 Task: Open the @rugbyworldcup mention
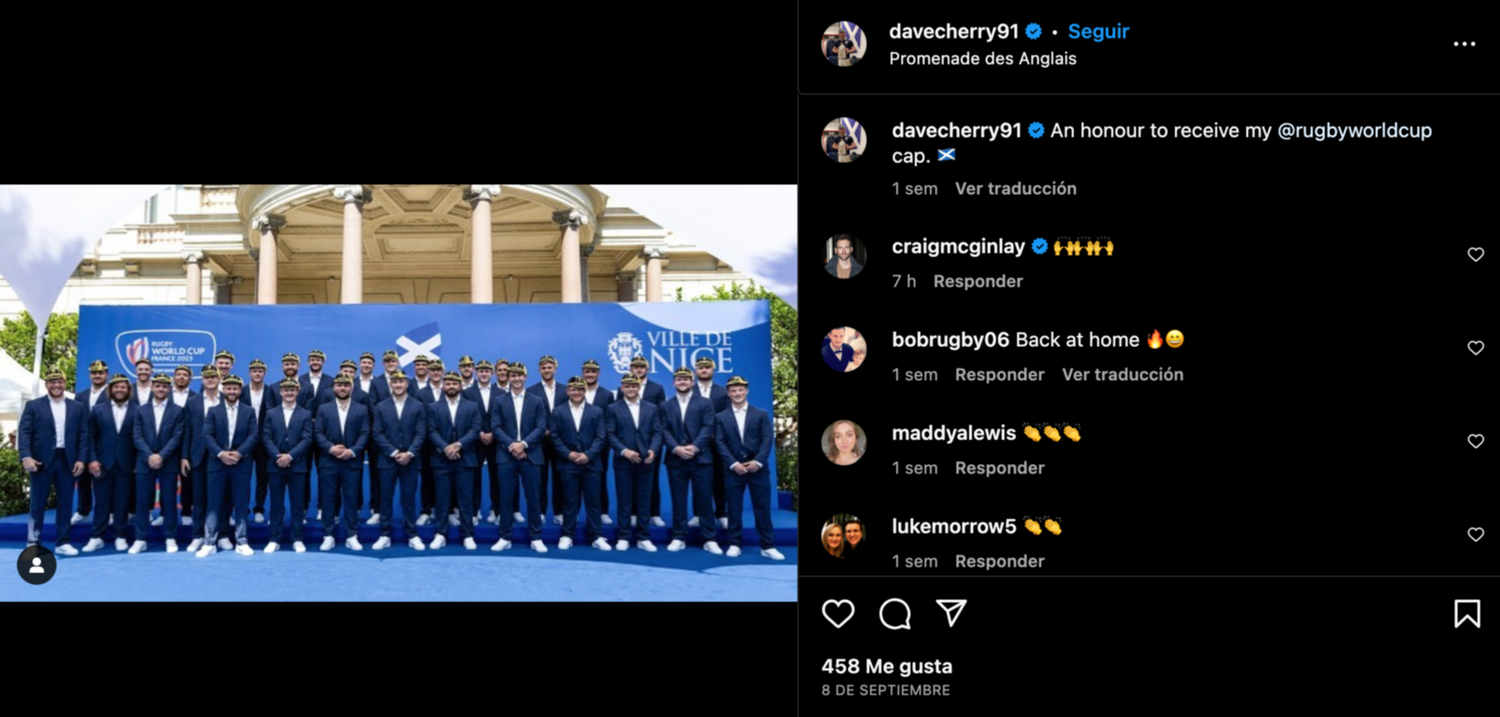1355,130
